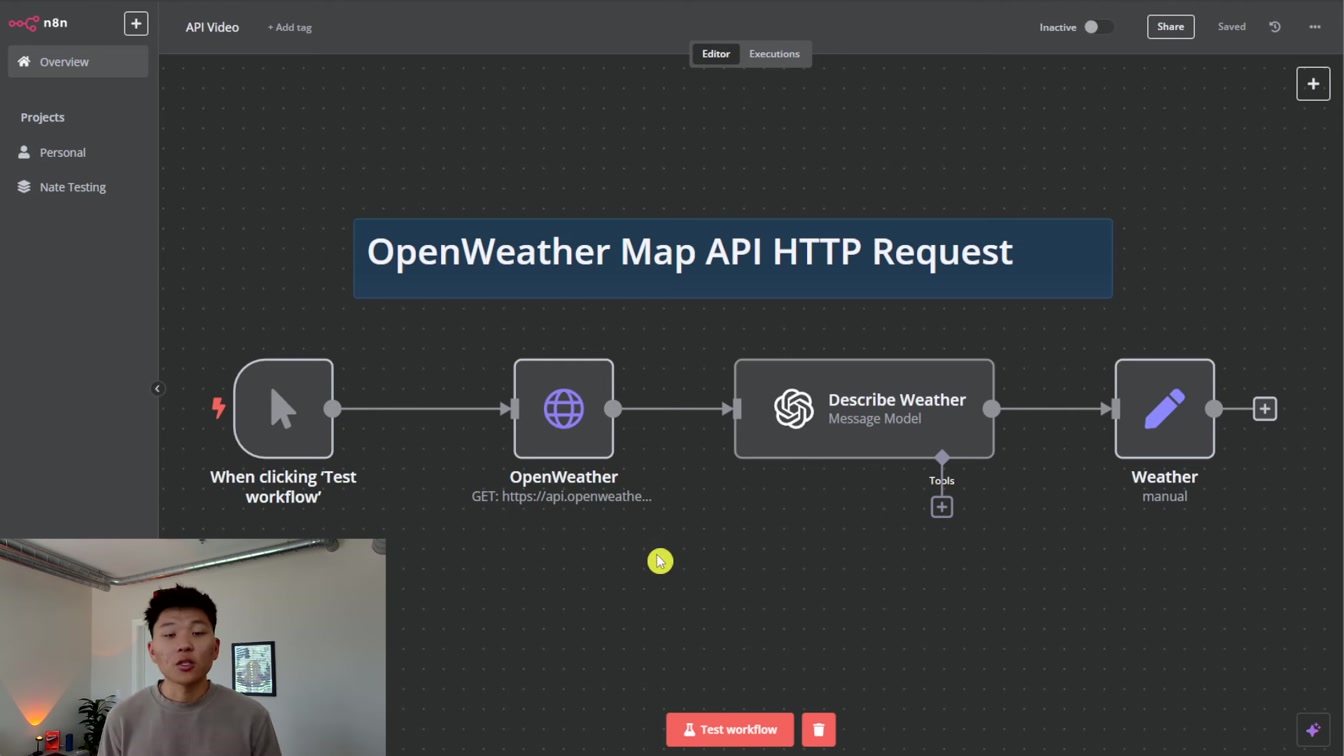The image size is (1344, 756).
Task: Click the Describe Weather output connector
Action: click(991, 408)
